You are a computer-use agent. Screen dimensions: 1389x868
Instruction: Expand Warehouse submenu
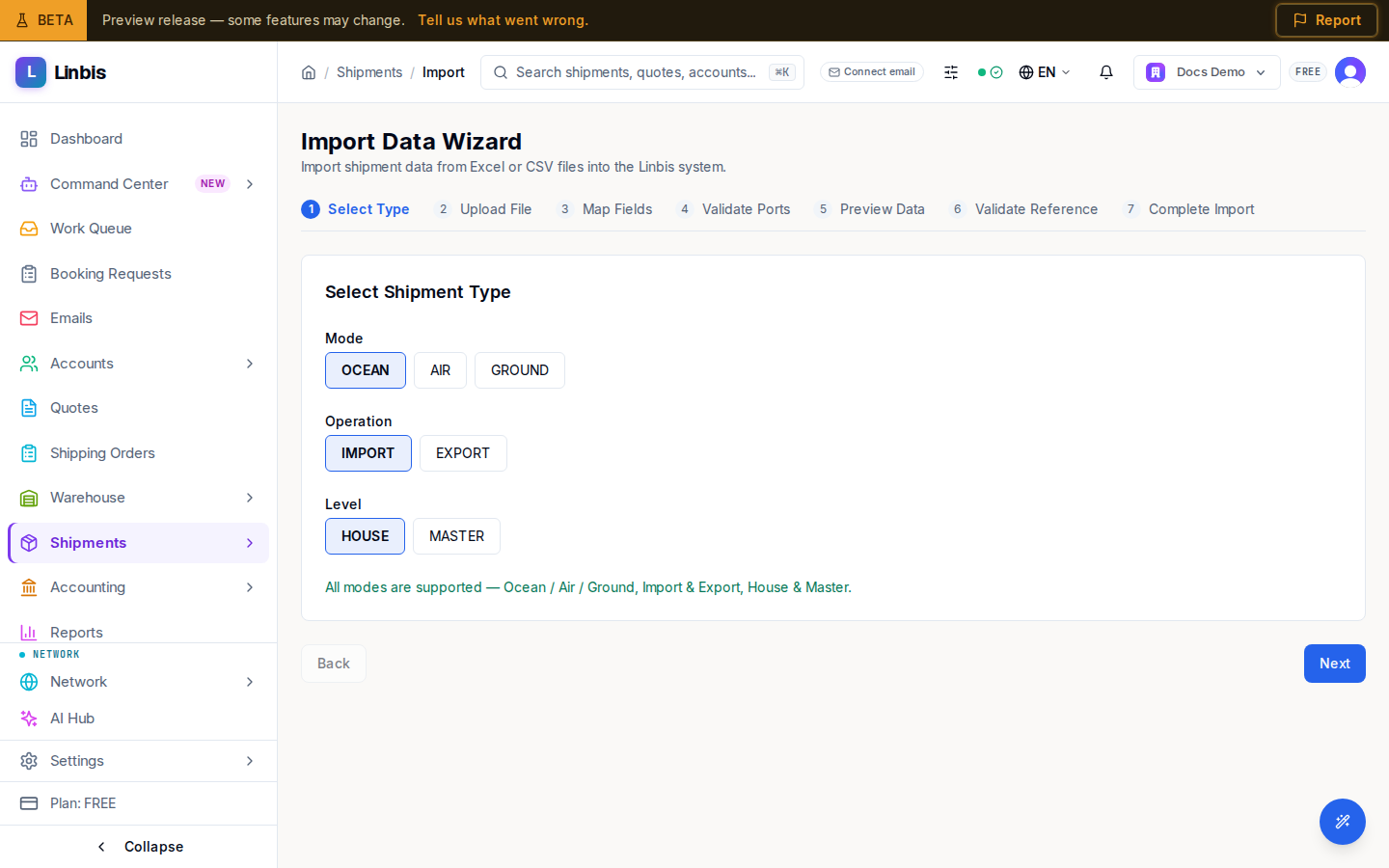pyautogui.click(x=250, y=498)
